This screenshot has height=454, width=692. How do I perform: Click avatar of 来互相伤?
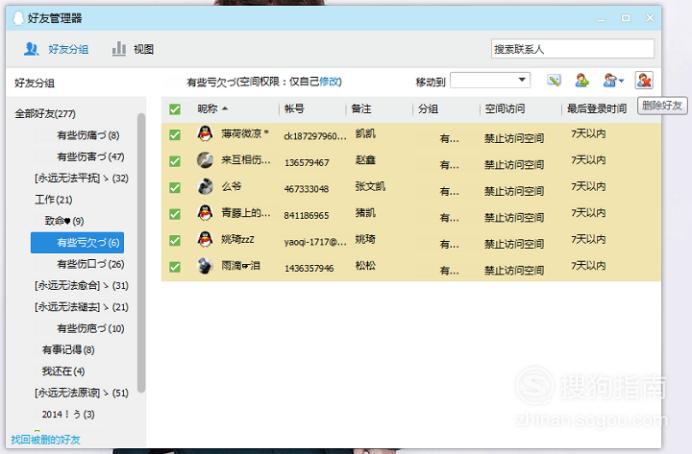205,160
